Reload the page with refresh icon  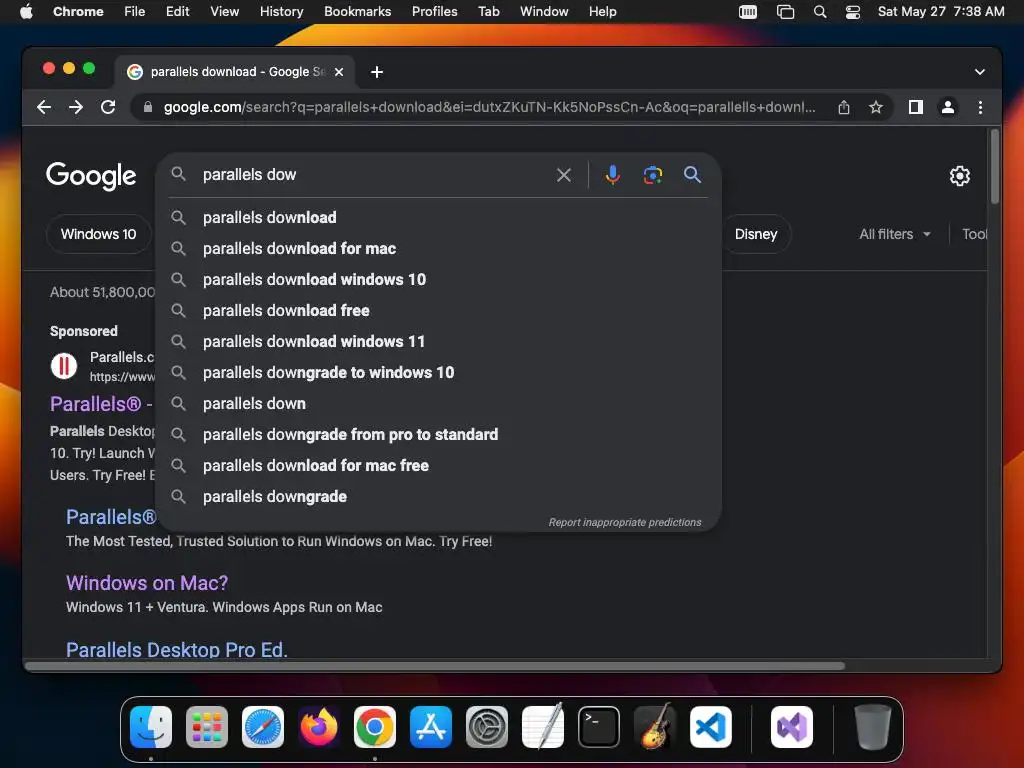click(x=108, y=107)
